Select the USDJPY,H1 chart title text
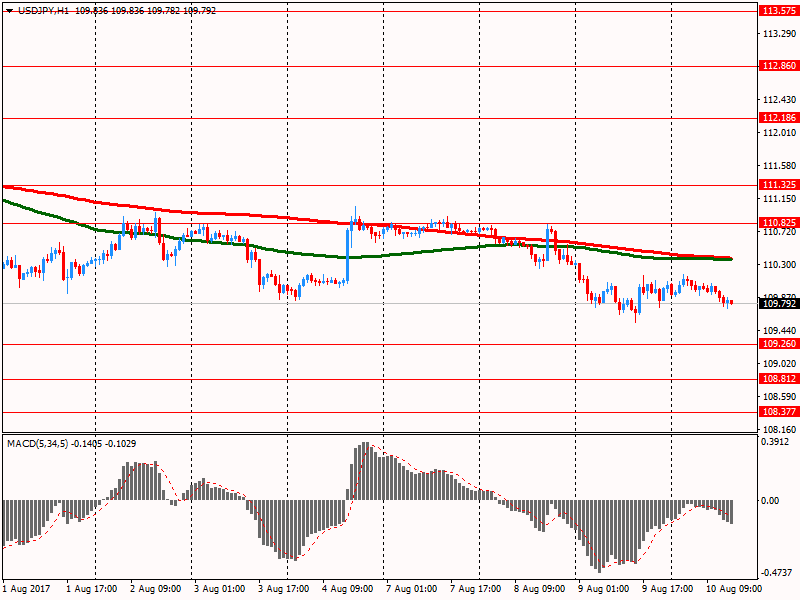The width and height of the screenshot is (800, 600). 43,11
